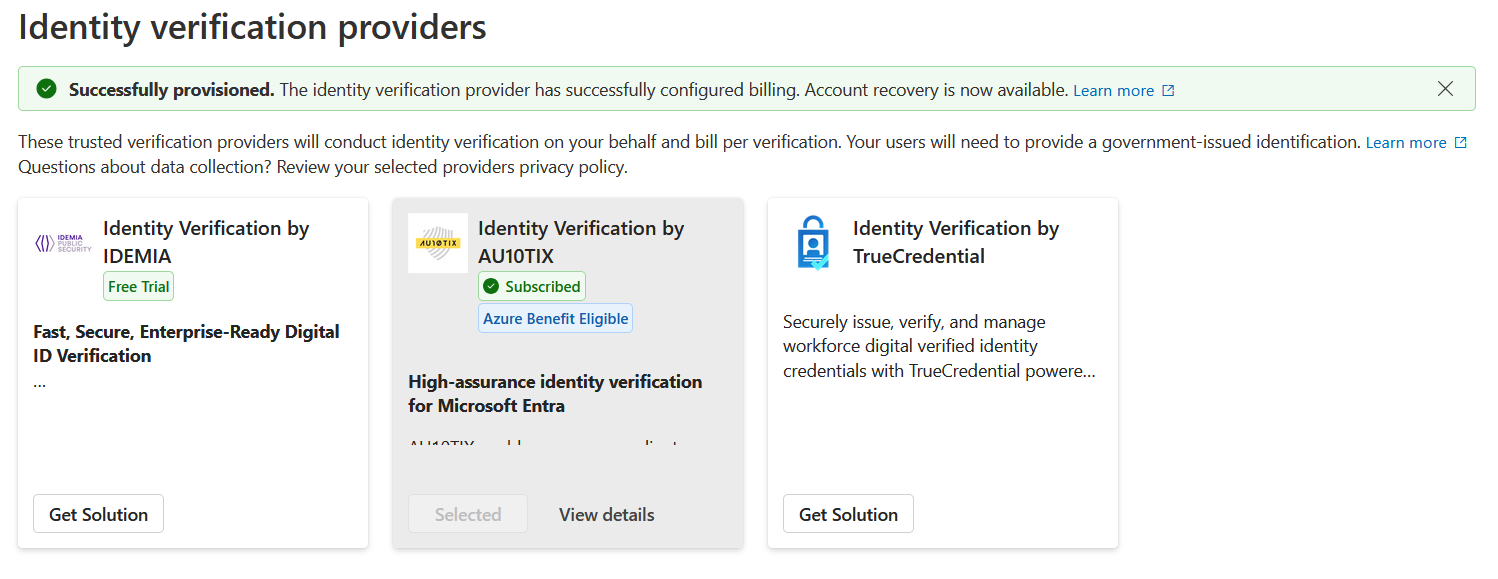Screen dimensions: 1498x579
Task: Open Learn more link about government-issued identification
Action: (1405, 143)
